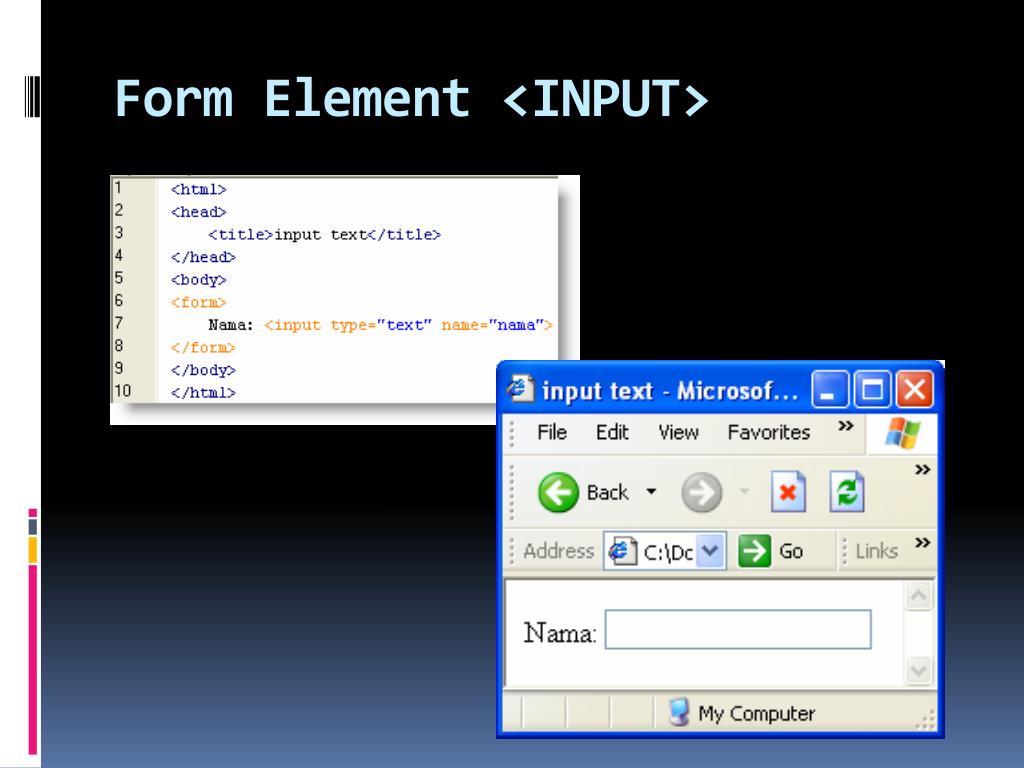Expand the Address bar dropdown
This screenshot has height=768, width=1024.
tap(711, 551)
